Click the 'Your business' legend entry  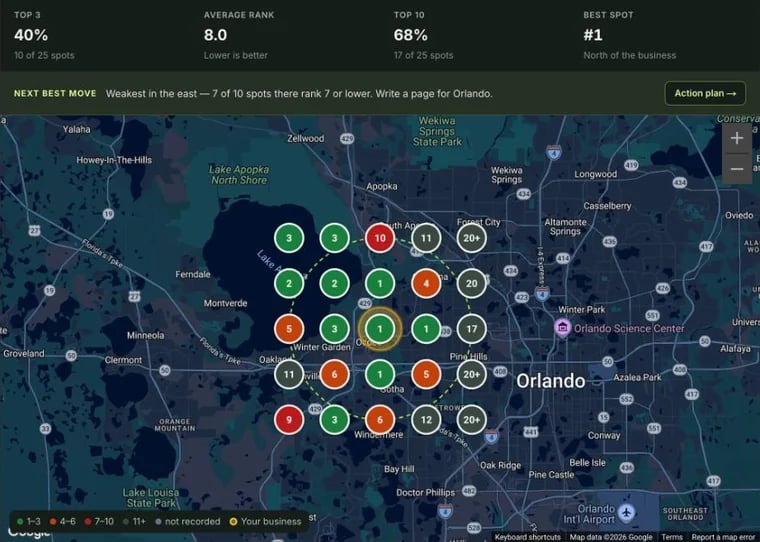click(265, 522)
